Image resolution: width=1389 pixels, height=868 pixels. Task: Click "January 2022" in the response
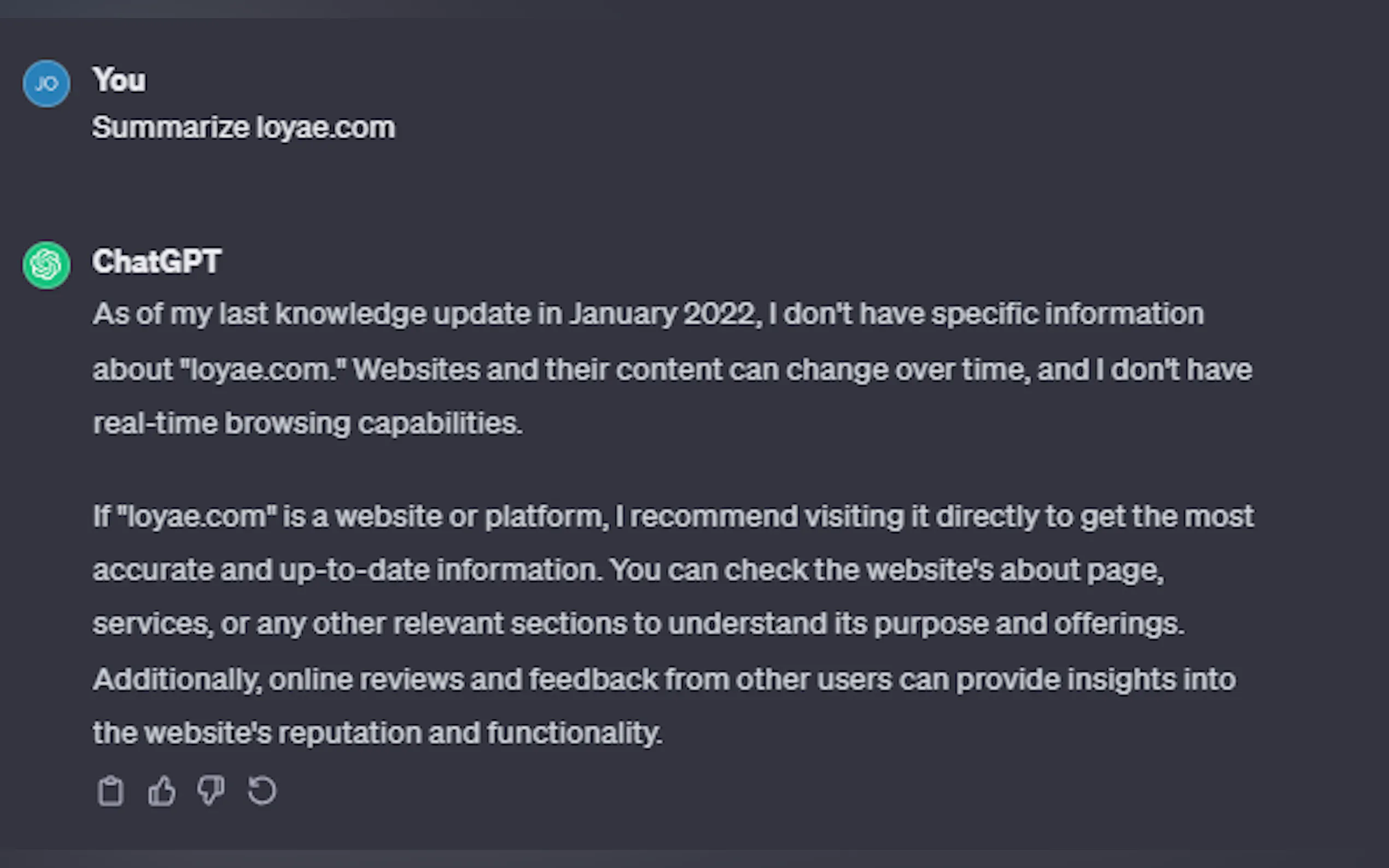[x=663, y=315]
